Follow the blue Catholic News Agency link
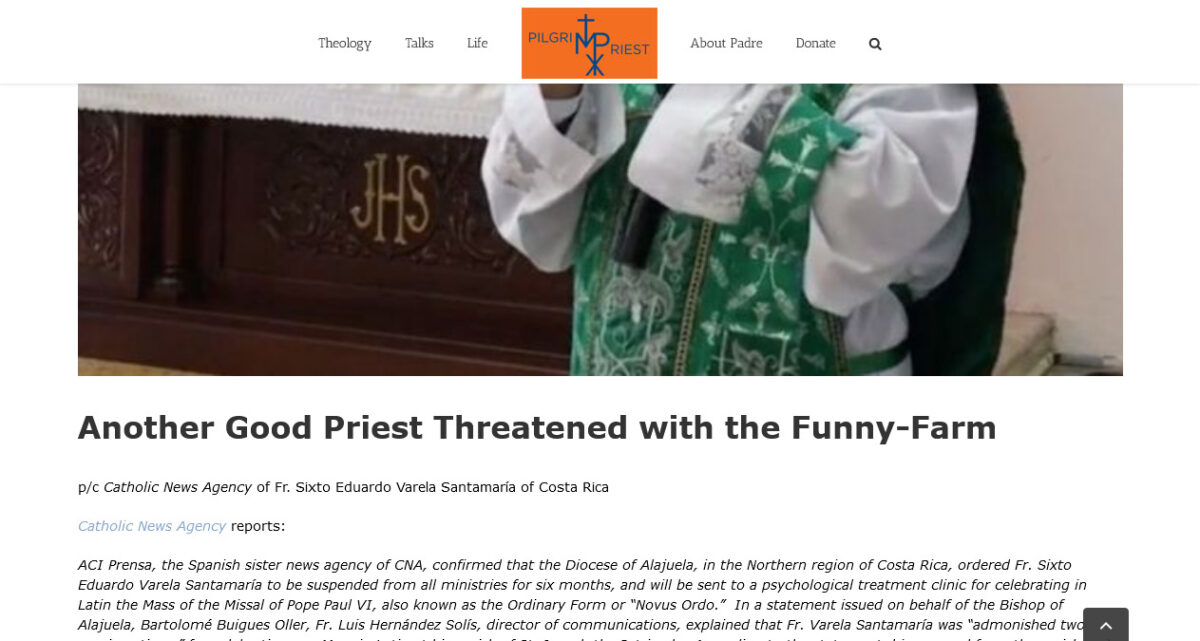The height and width of the screenshot is (641, 1200). tap(152, 526)
